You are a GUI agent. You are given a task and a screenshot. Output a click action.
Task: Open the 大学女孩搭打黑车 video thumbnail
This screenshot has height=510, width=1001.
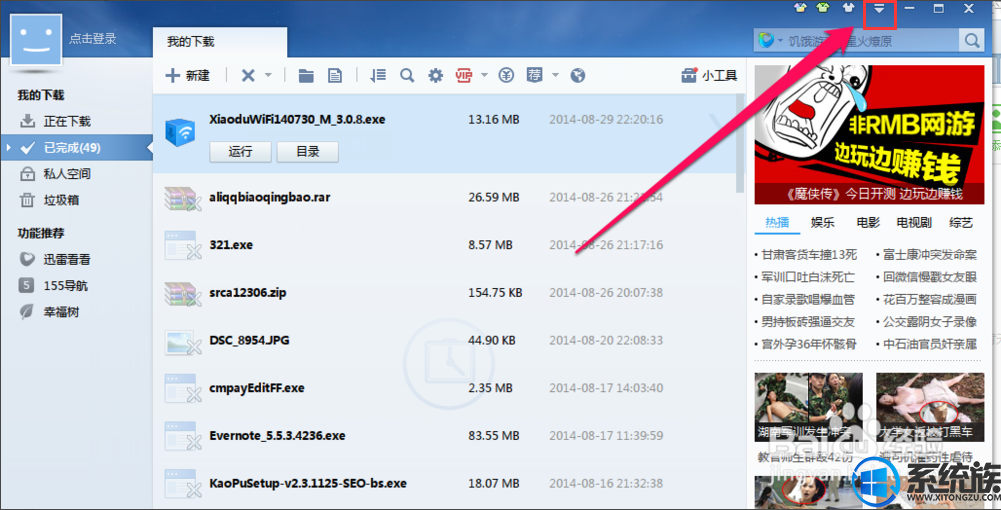(x=930, y=407)
